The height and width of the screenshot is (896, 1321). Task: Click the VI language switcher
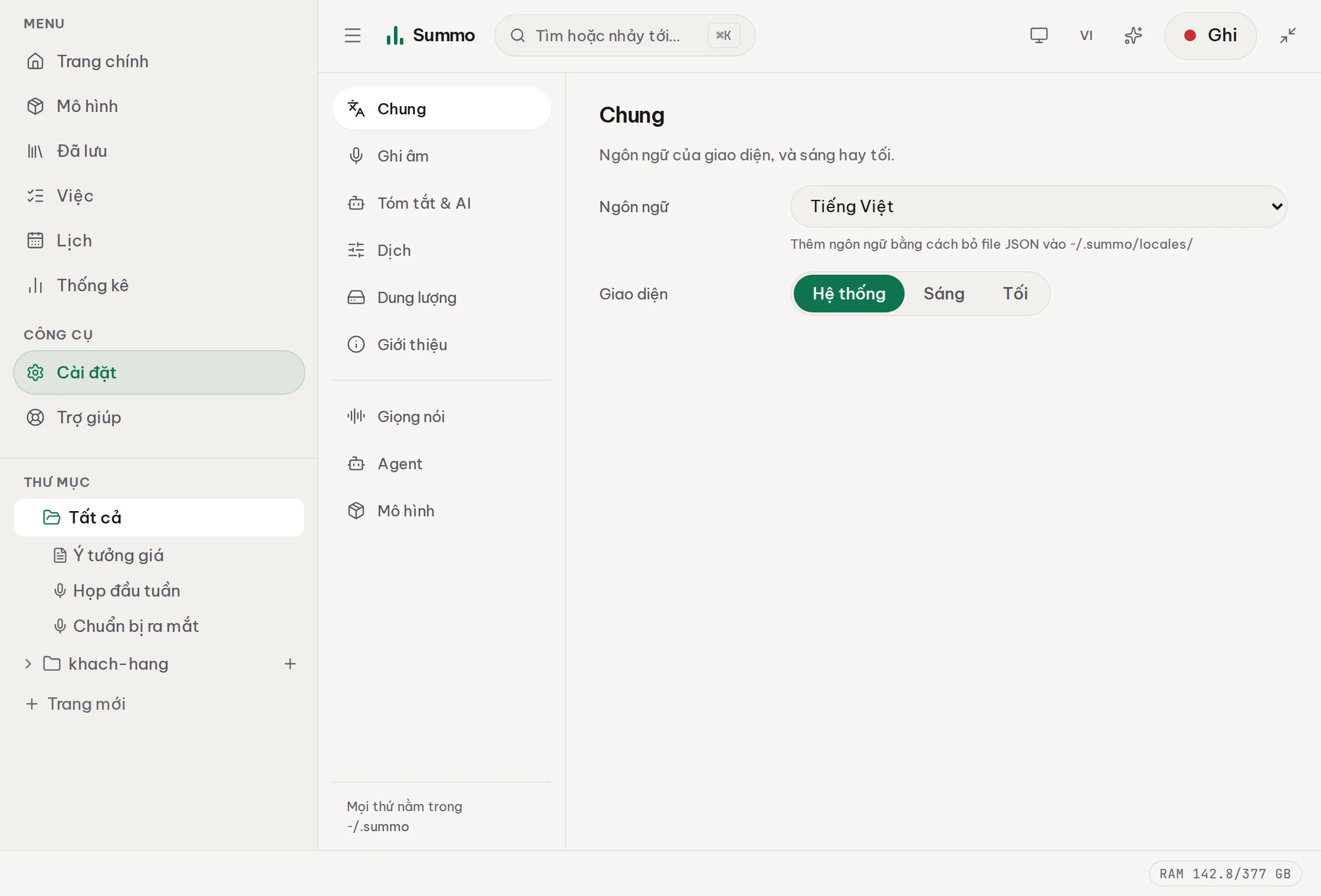tap(1086, 35)
